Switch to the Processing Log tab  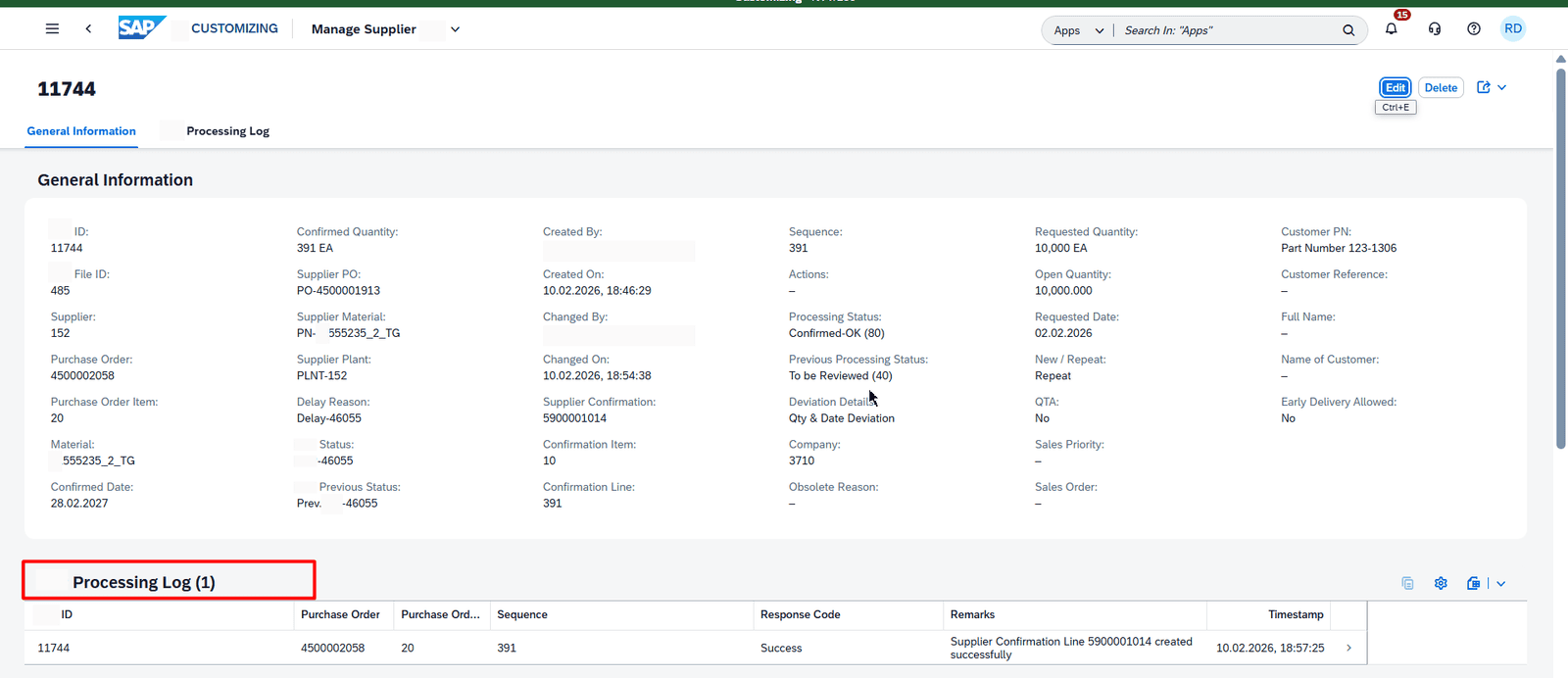(227, 131)
